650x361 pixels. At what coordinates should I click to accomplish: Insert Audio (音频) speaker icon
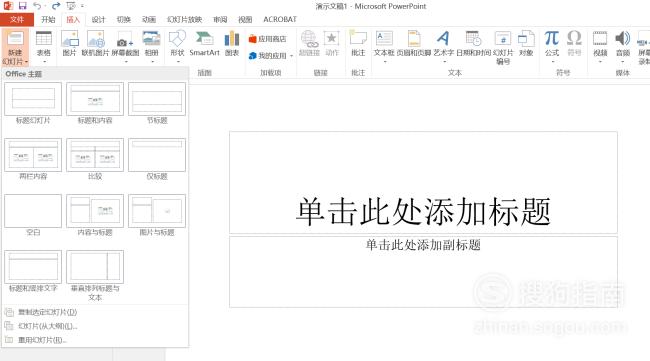(x=623, y=39)
